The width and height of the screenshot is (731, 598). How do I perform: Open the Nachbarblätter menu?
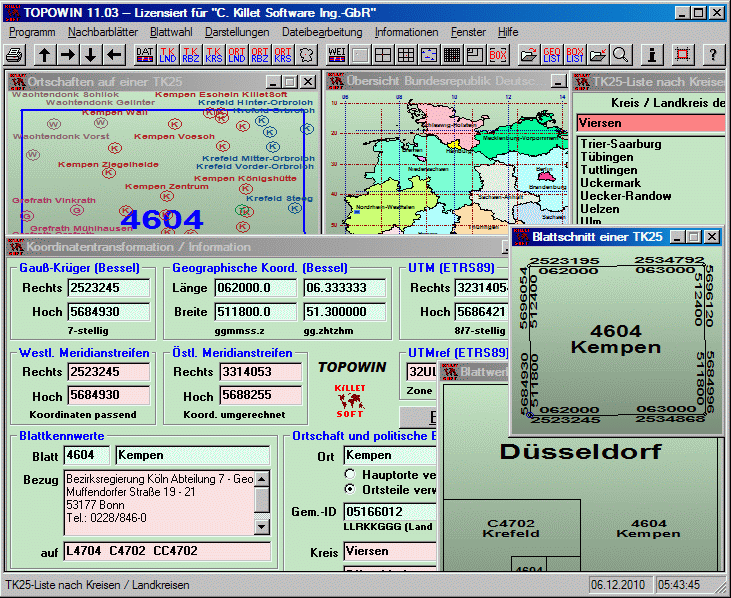(x=103, y=32)
